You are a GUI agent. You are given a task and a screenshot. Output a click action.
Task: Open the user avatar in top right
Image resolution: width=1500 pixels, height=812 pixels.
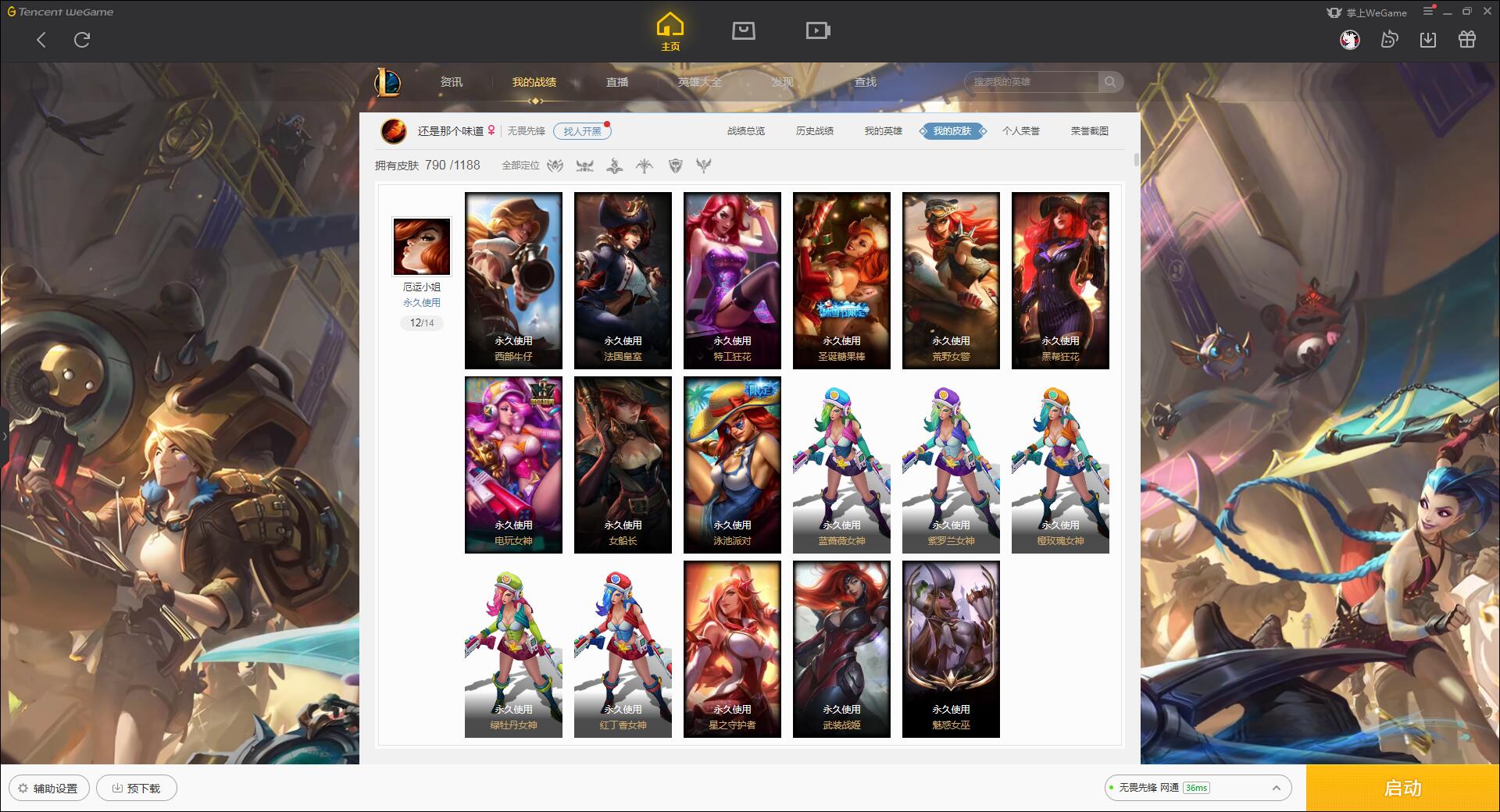pos(1350,39)
